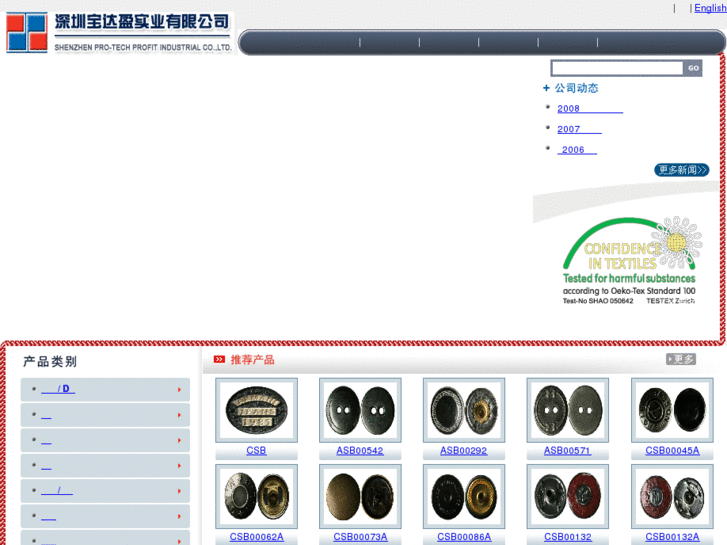Click the CSB00045A text link

(672, 451)
